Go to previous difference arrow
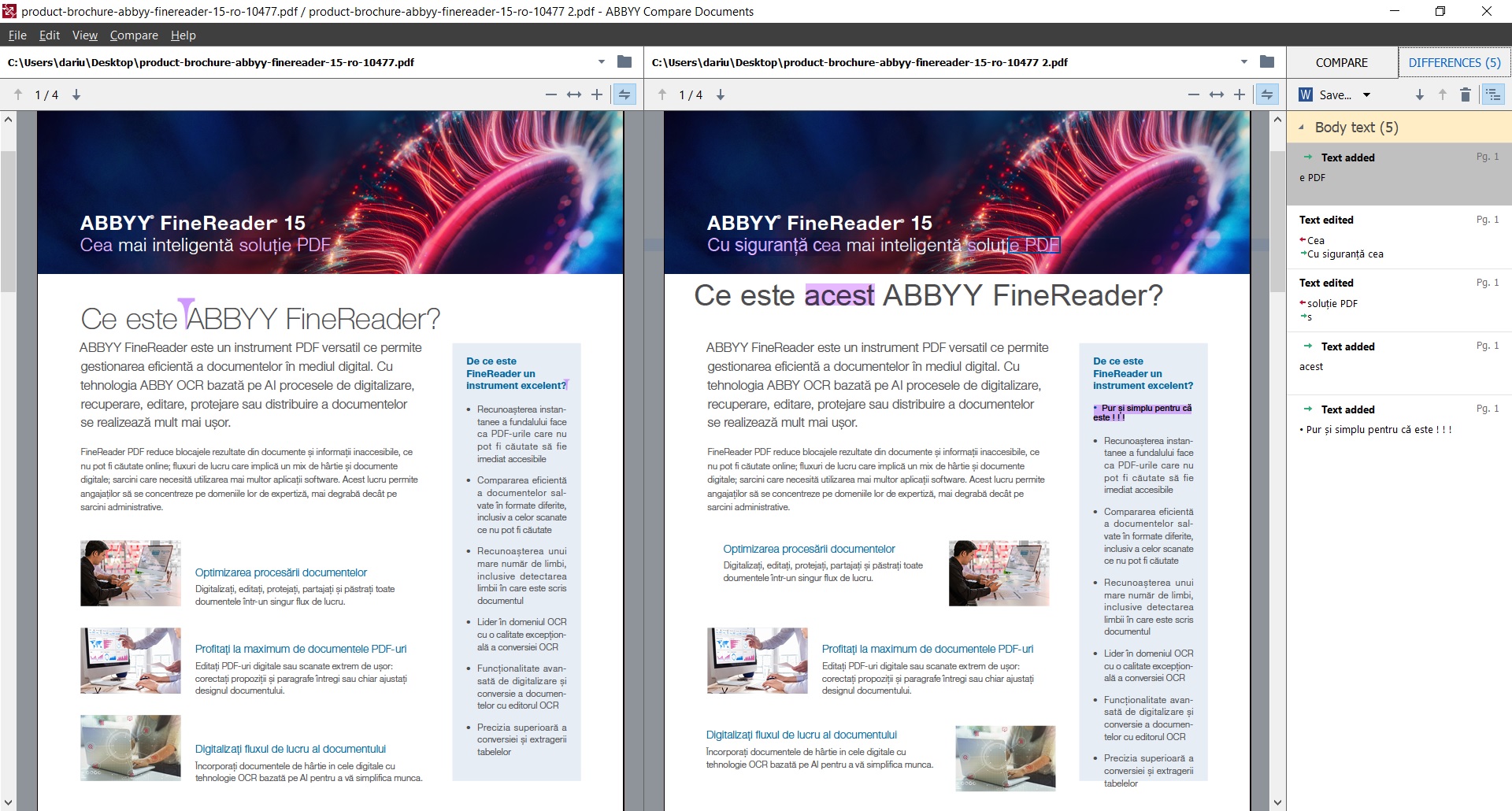 point(1443,94)
